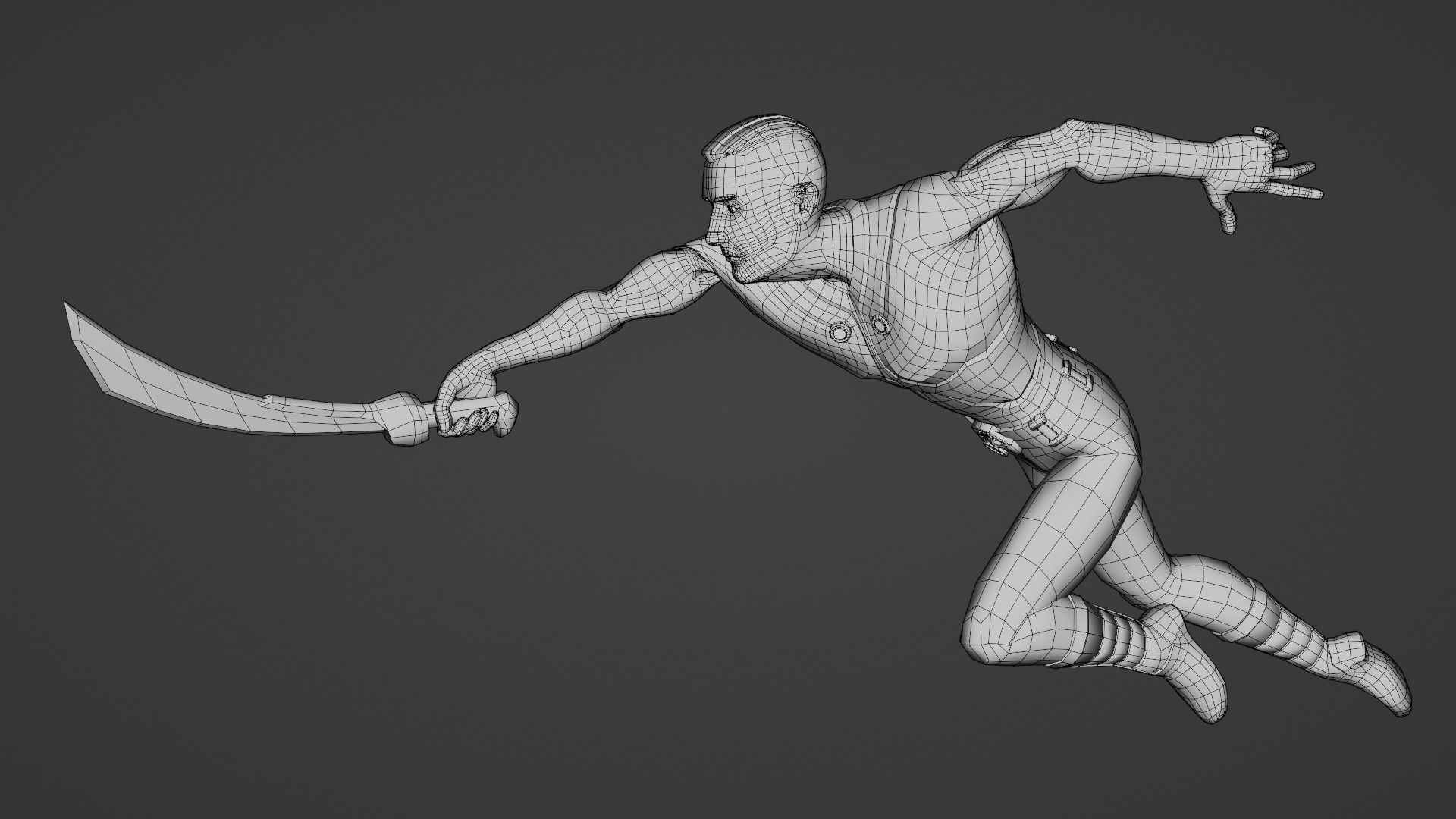Select the right round jacket button
Image resolution: width=1456 pixels, height=819 pixels.
tap(880, 326)
